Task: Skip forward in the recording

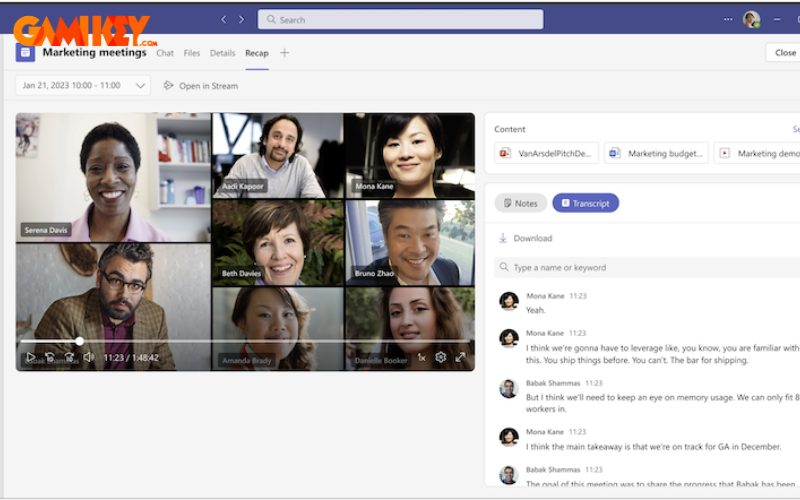Action: [69, 357]
